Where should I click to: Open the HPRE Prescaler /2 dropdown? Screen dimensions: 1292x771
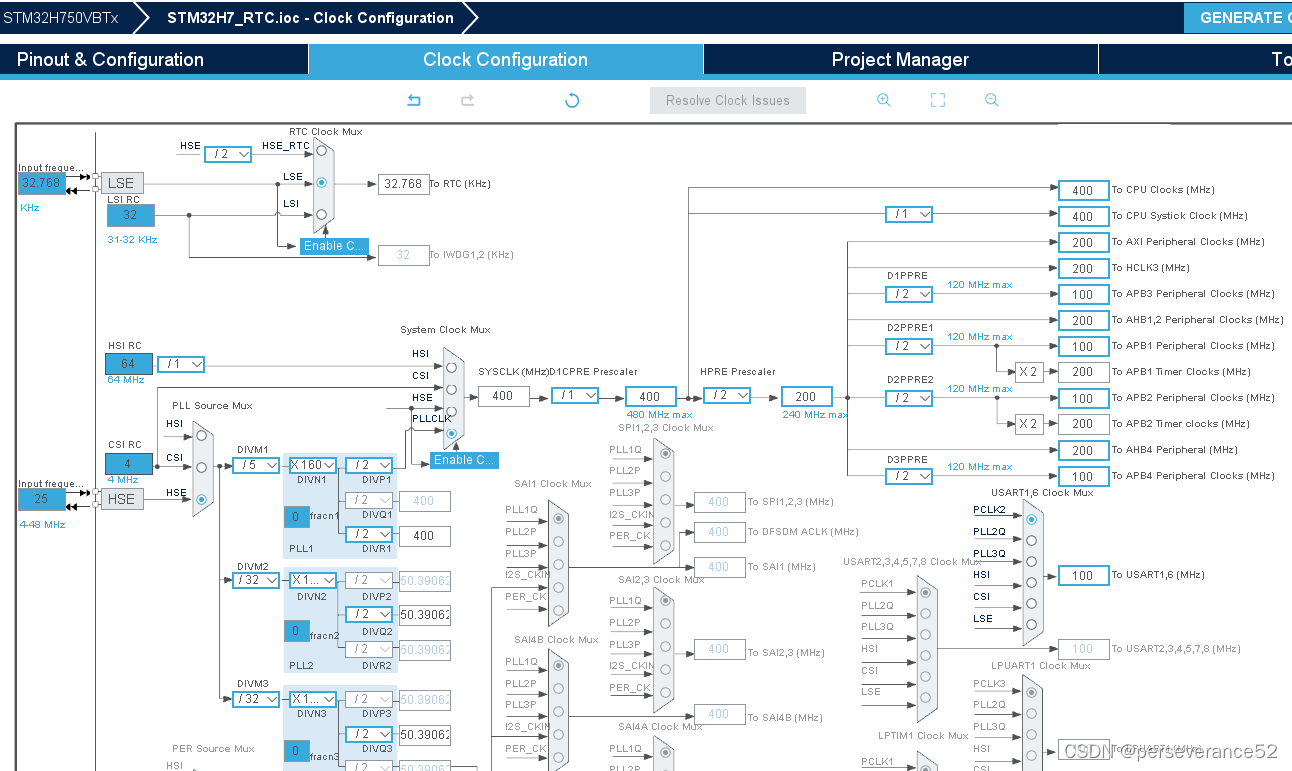point(727,395)
